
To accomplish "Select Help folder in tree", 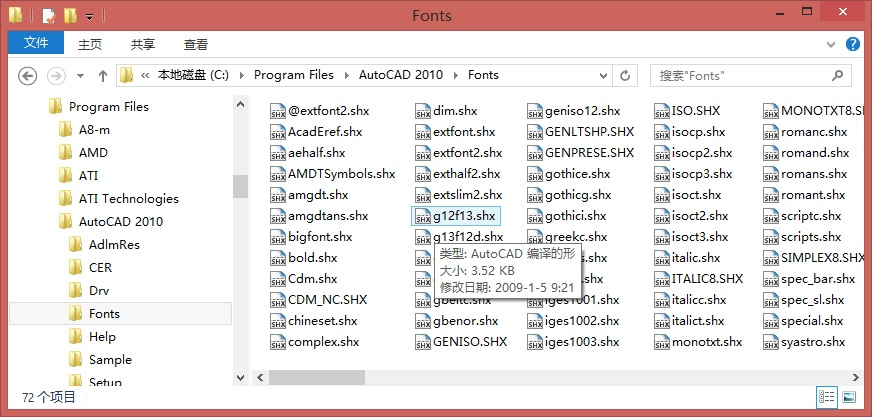I will point(102,336).
